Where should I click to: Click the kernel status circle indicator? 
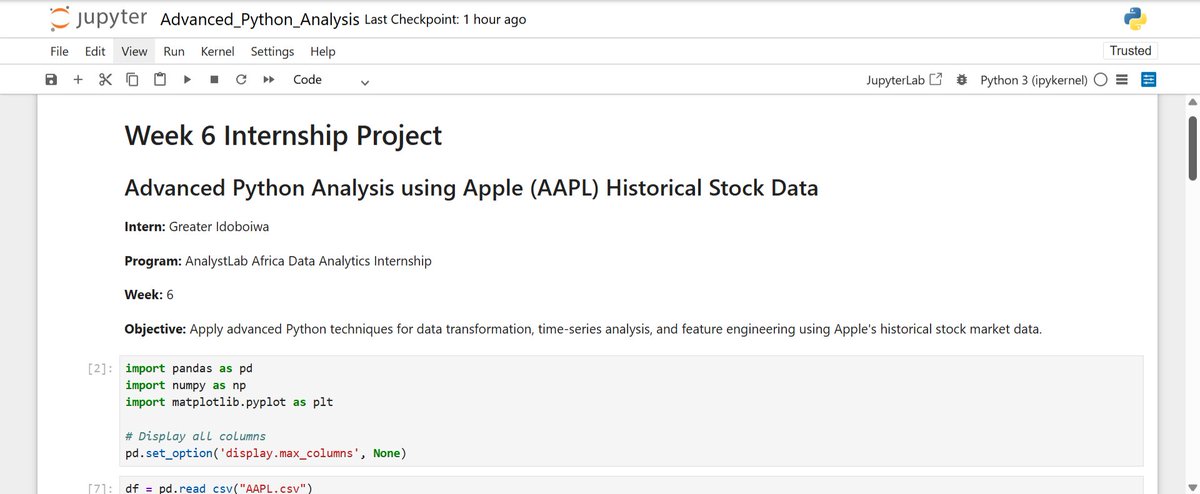coord(1100,79)
